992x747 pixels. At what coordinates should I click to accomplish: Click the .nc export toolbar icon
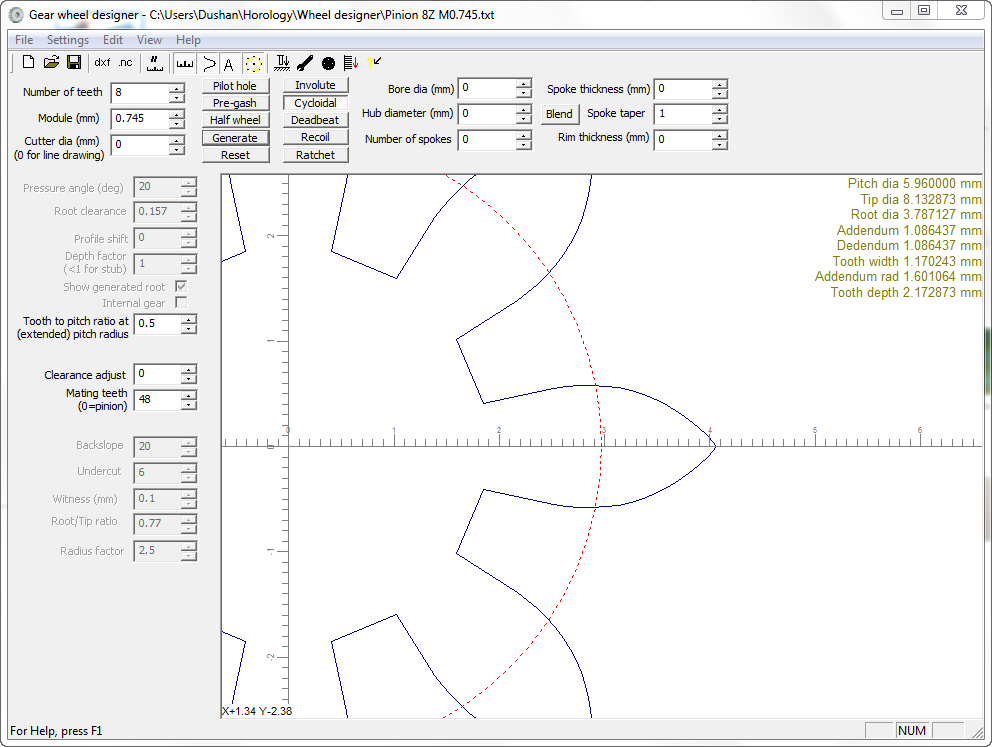124,63
